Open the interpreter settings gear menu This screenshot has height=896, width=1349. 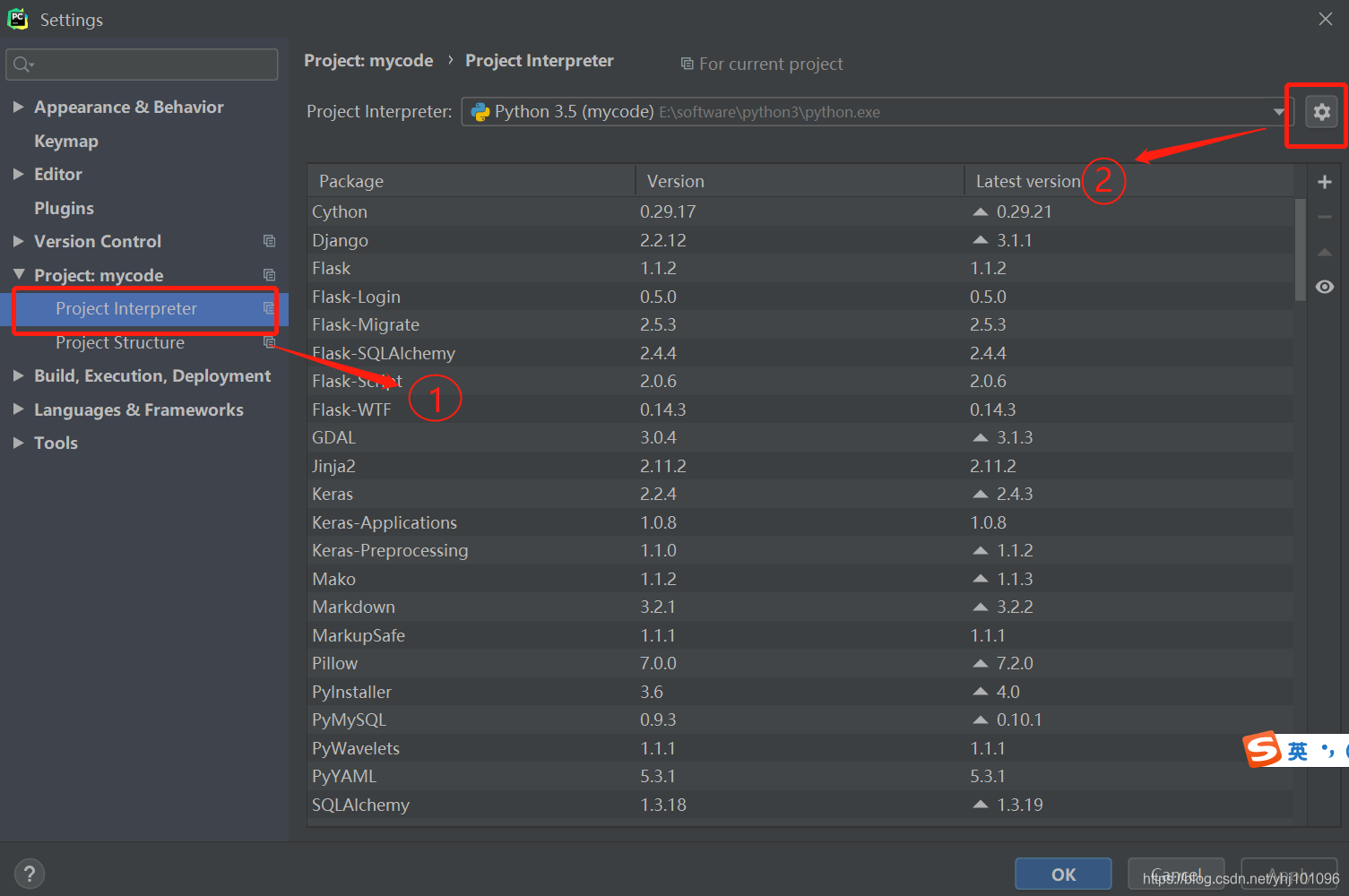(1321, 111)
